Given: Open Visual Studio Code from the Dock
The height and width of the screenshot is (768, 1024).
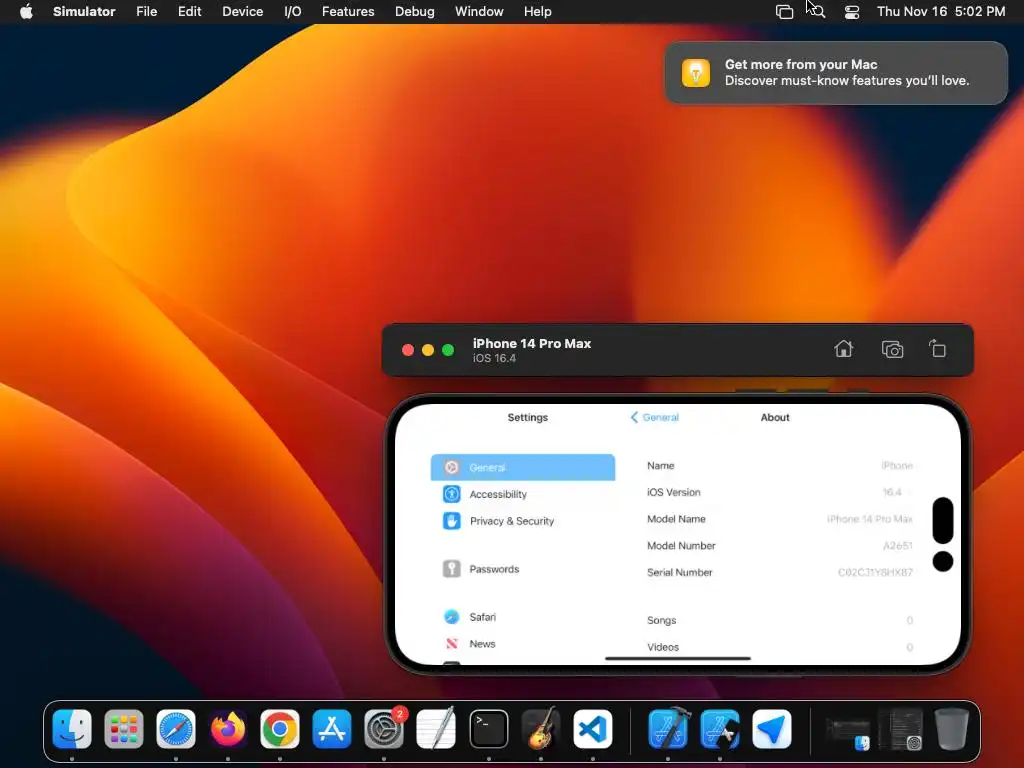Looking at the screenshot, I should coord(593,729).
